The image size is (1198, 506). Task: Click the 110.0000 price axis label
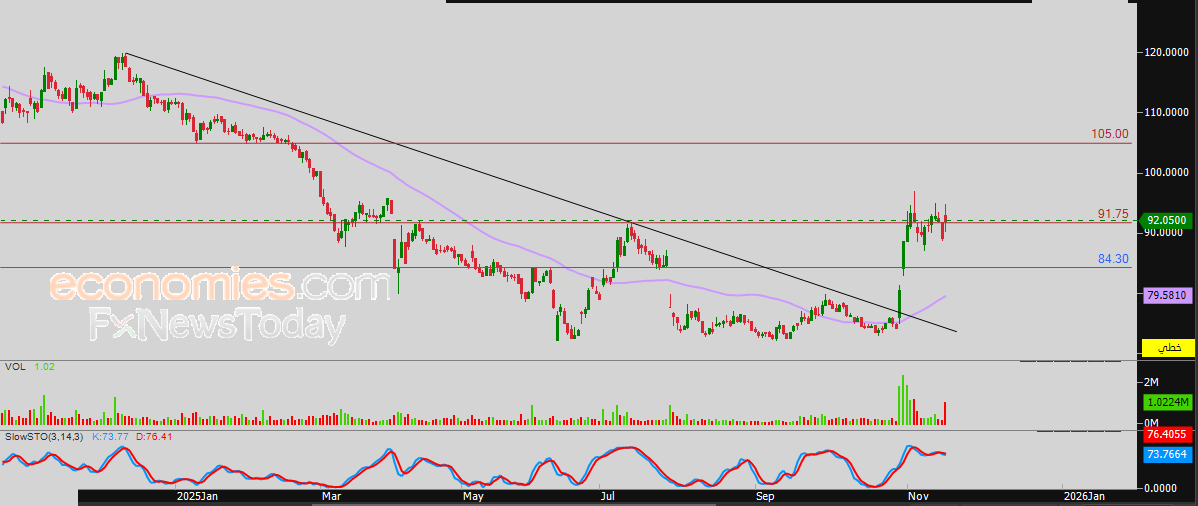tap(1166, 112)
